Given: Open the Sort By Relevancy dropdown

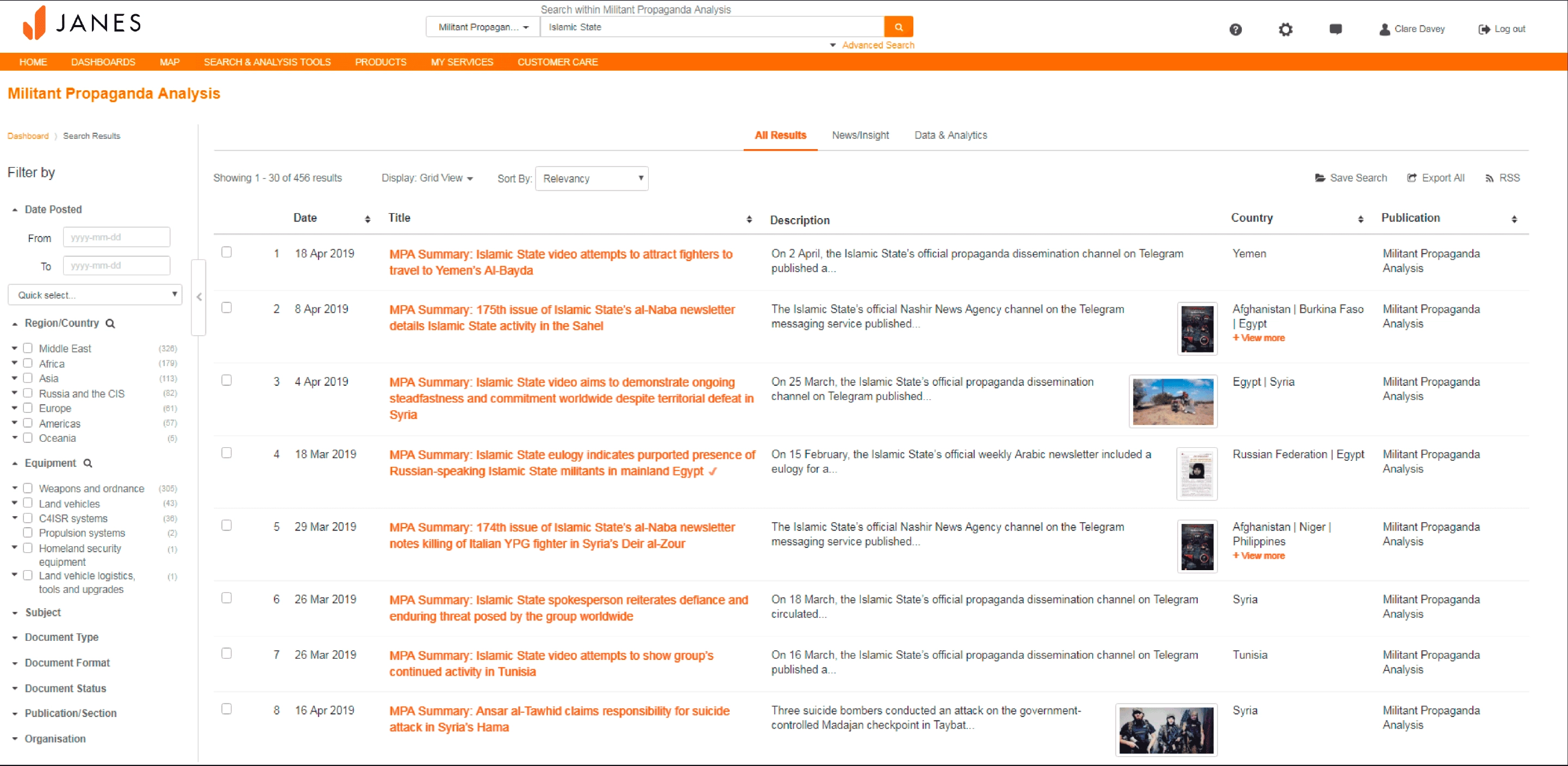Looking at the screenshot, I should click(x=592, y=178).
